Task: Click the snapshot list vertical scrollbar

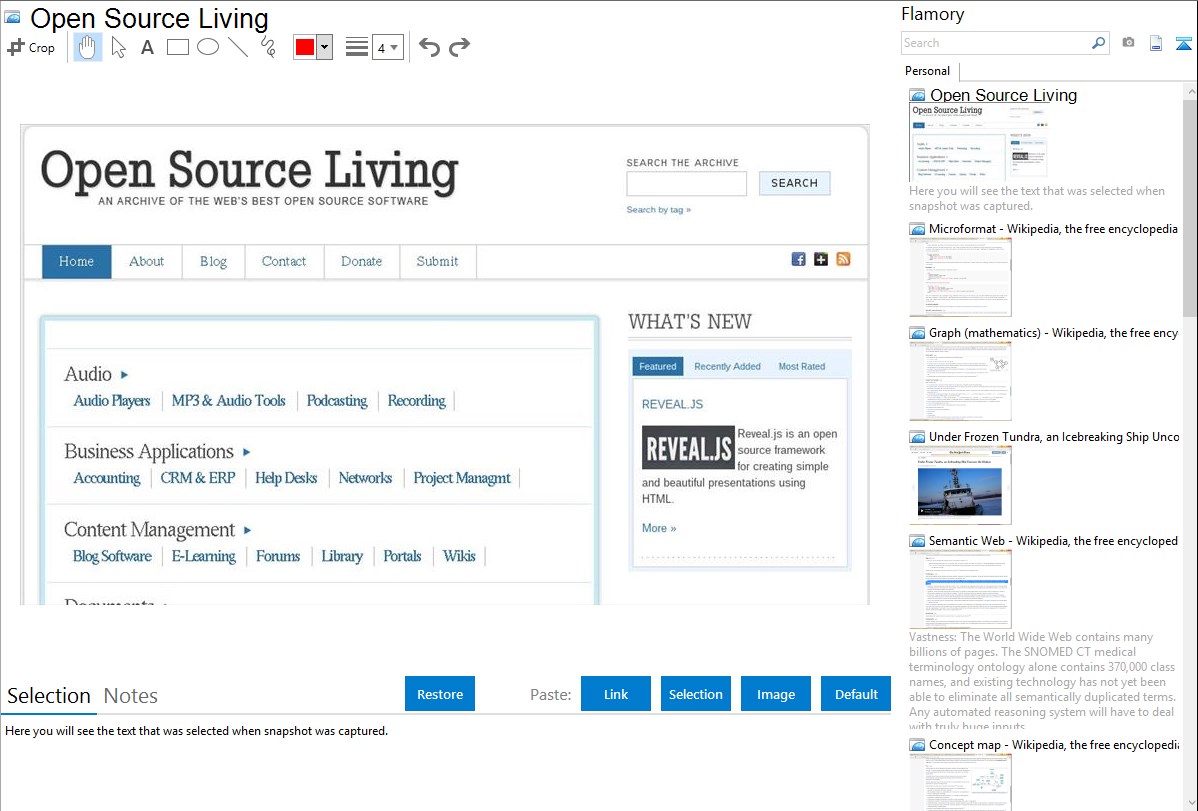Action: coord(1190,206)
